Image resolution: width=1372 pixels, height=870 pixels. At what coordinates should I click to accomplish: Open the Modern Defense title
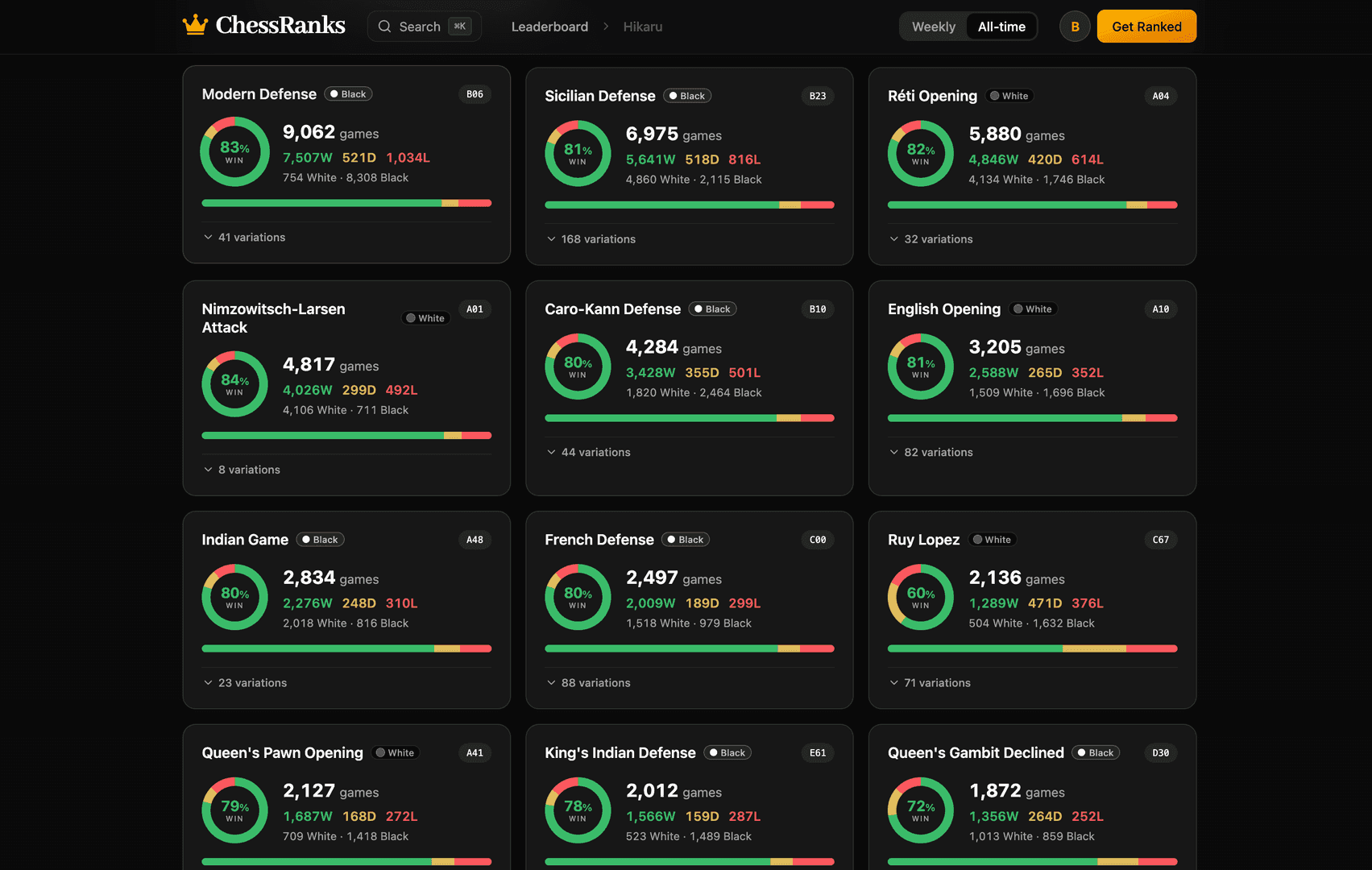pos(259,94)
